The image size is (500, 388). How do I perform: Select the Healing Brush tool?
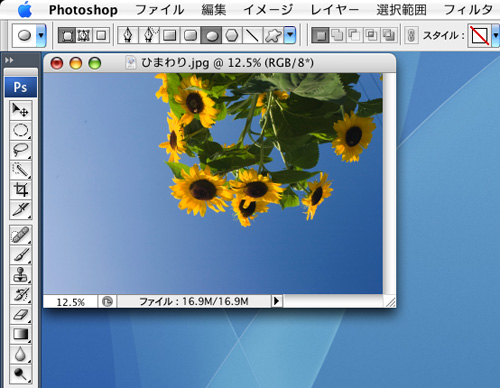[21, 235]
